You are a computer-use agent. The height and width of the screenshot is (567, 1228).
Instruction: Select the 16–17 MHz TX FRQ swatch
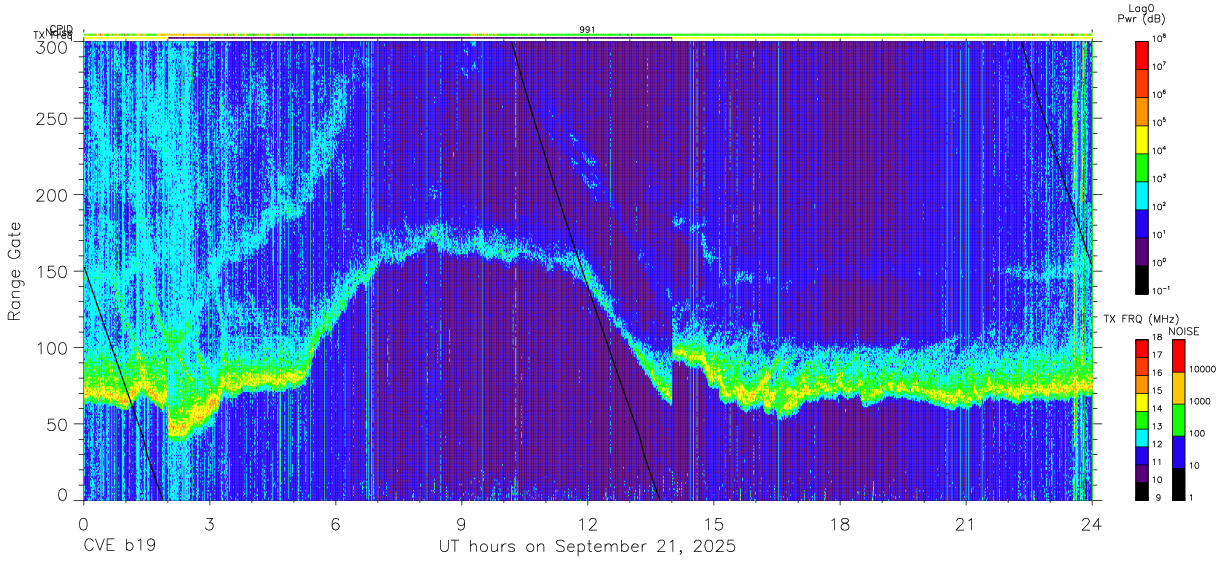tap(1142, 367)
